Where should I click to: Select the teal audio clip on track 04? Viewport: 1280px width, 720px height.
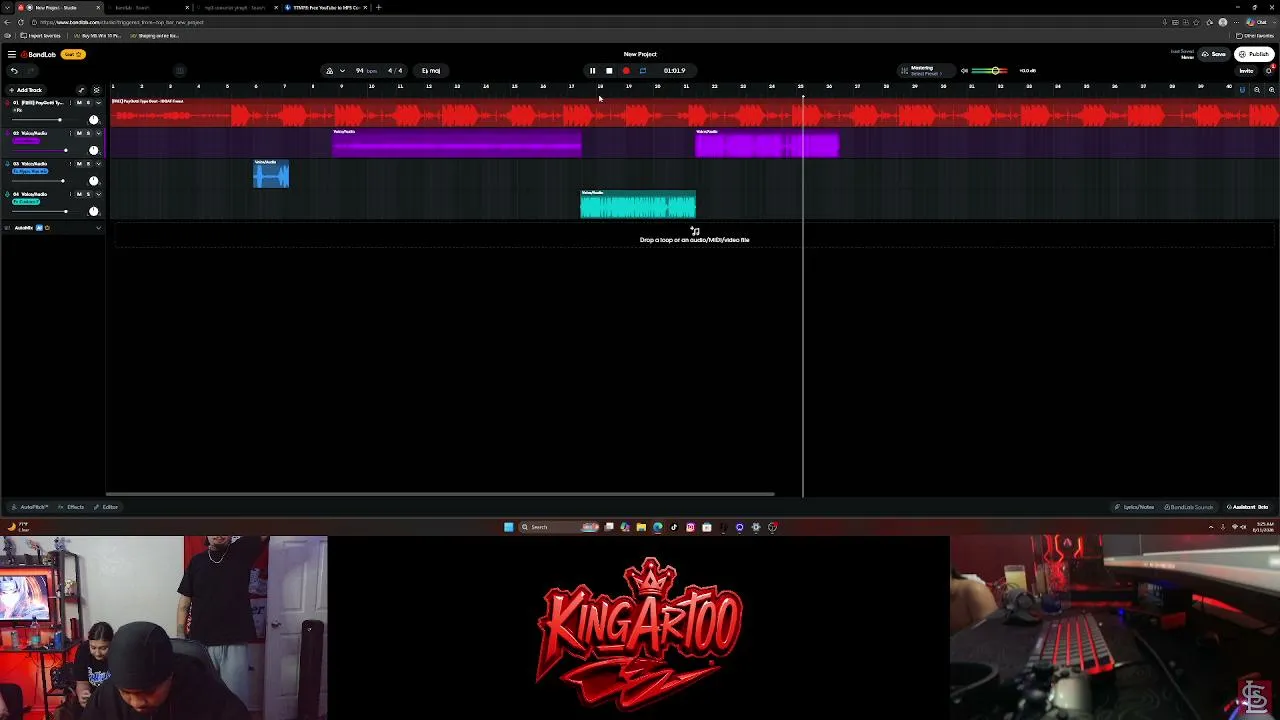coord(638,205)
